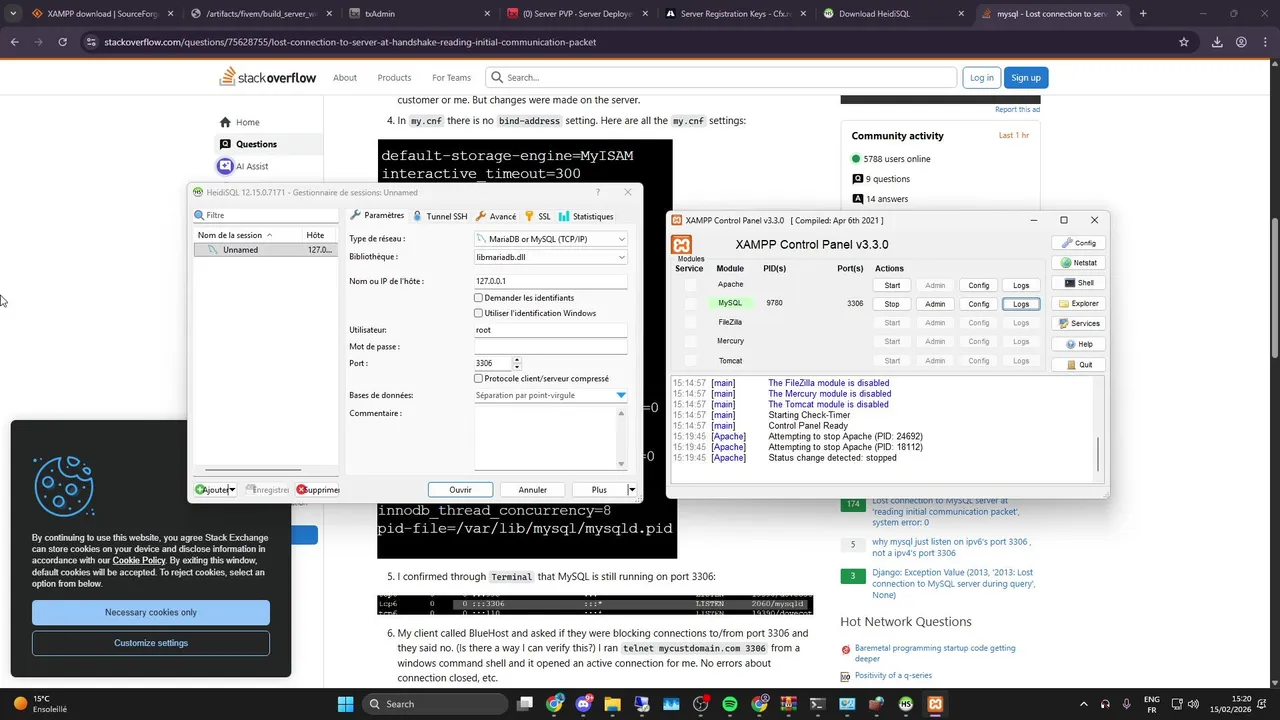Select the Paramètres tab
Image resolution: width=1280 pixels, height=720 pixels.
coord(377,216)
